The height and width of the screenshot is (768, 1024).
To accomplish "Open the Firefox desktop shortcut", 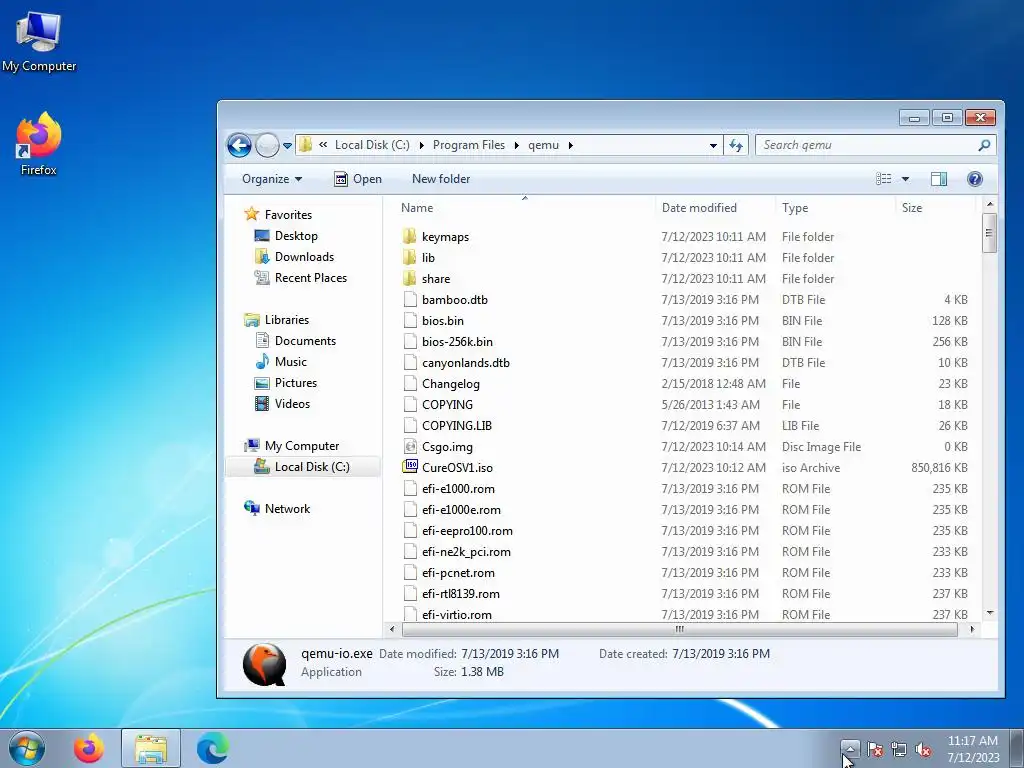I will tap(39, 144).
